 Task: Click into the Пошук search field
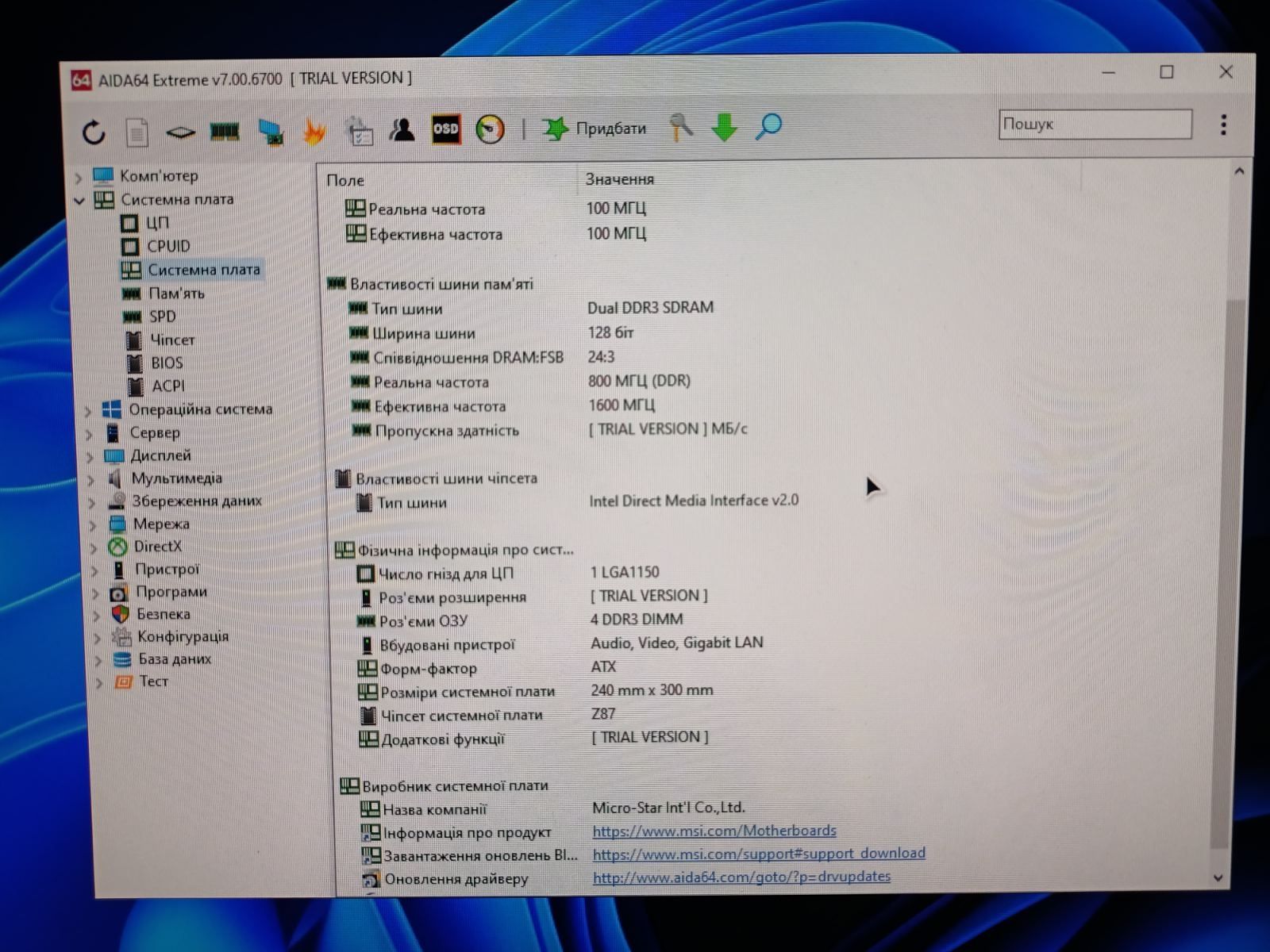click(1095, 124)
